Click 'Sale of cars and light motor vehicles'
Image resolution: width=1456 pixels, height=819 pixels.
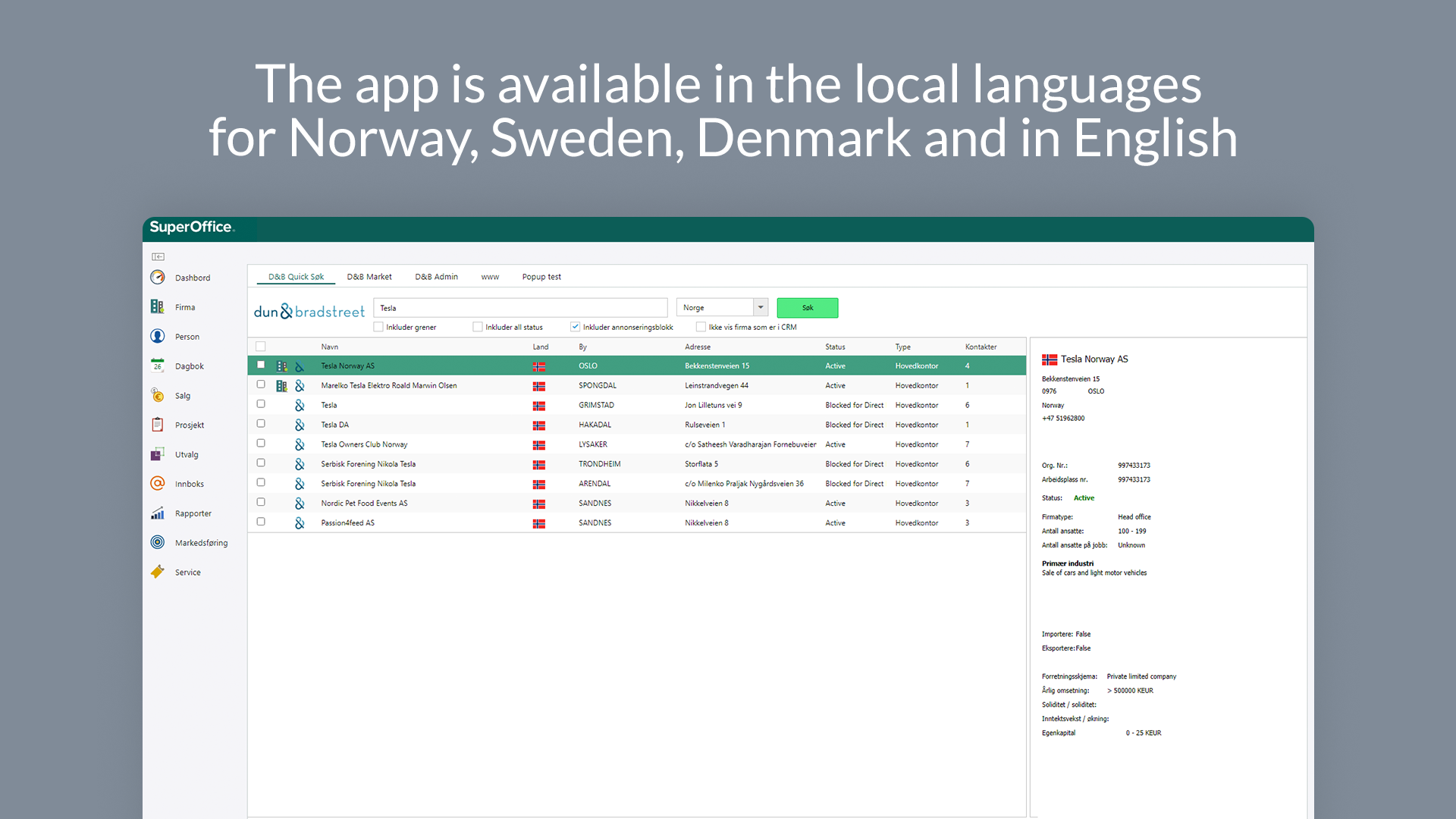1094,573
